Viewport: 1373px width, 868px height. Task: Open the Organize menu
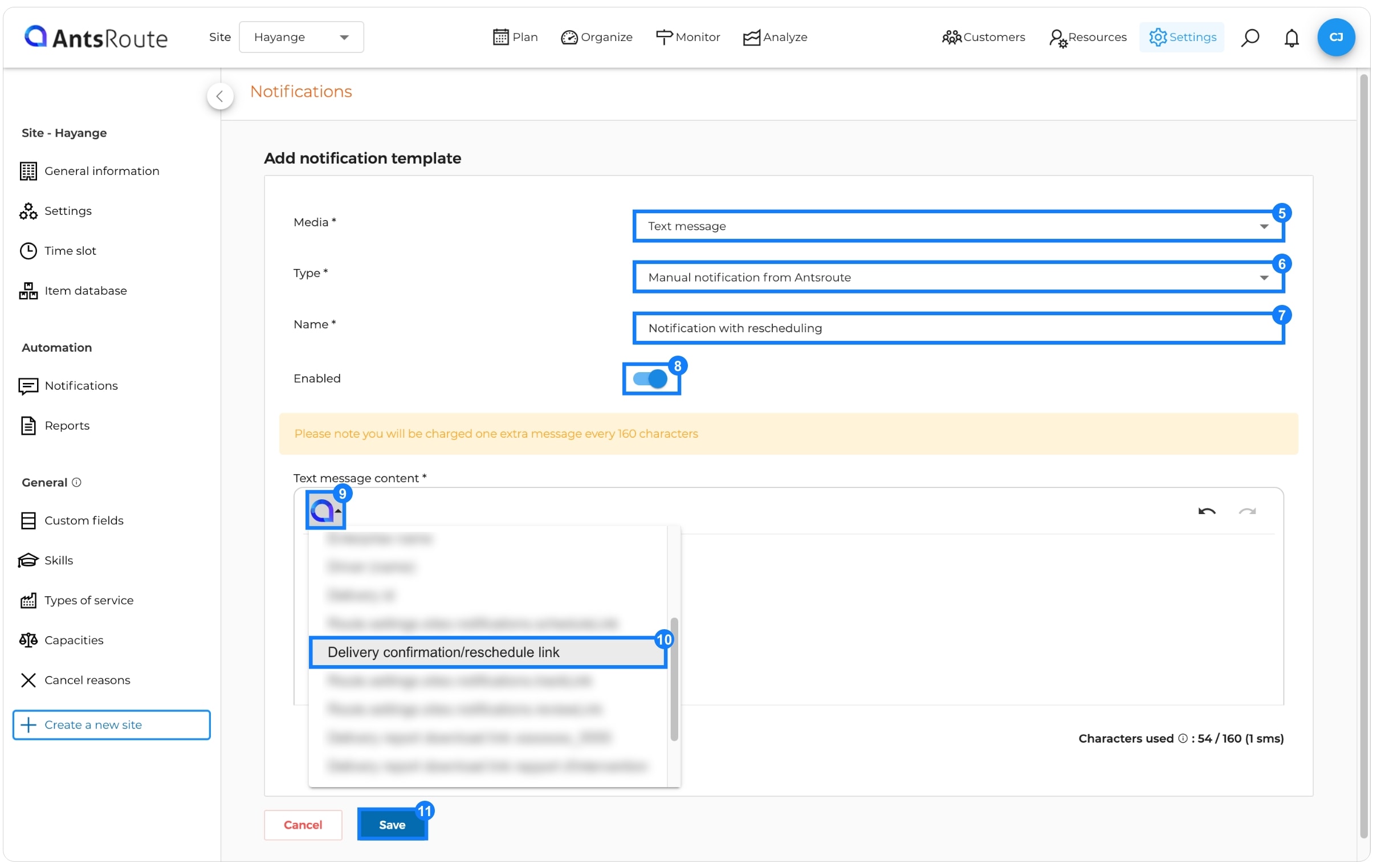tap(596, 37)
